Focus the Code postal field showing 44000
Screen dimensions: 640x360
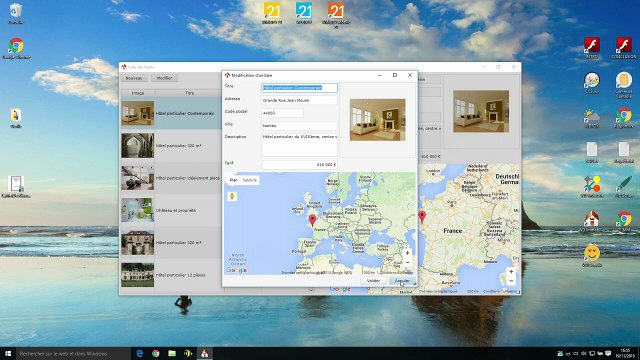282,113
